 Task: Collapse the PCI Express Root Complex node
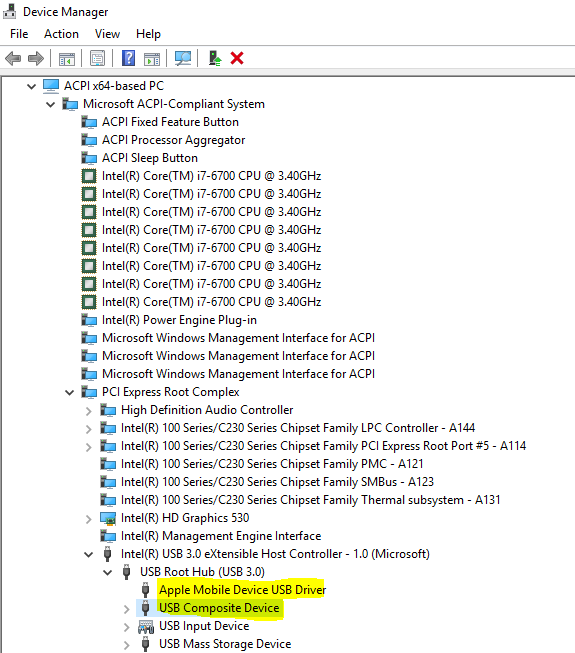click(70, 392)
